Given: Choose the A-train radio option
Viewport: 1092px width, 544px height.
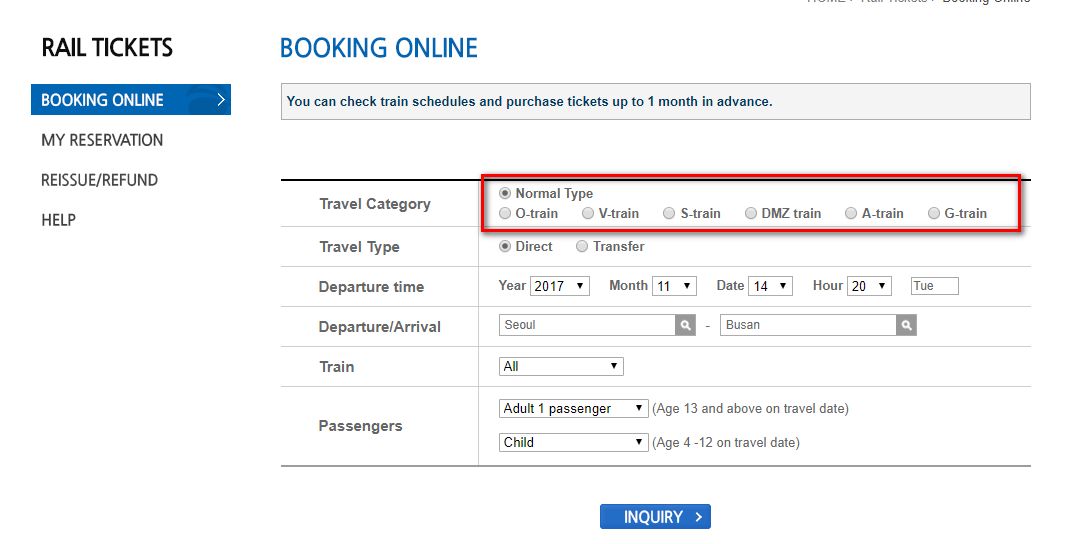Looking at the screenshot, I should pos(851,213).
